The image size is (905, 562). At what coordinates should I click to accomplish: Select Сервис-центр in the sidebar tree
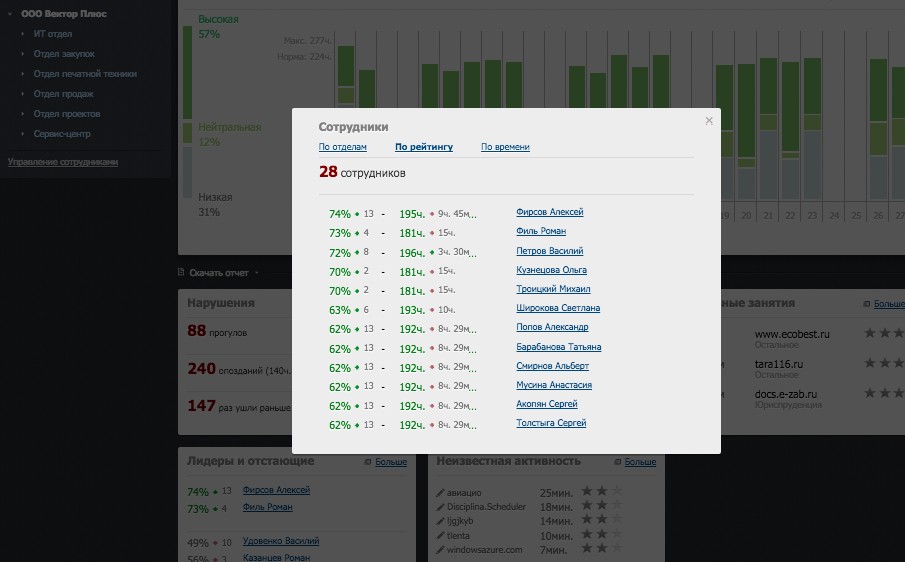point(61,133)
